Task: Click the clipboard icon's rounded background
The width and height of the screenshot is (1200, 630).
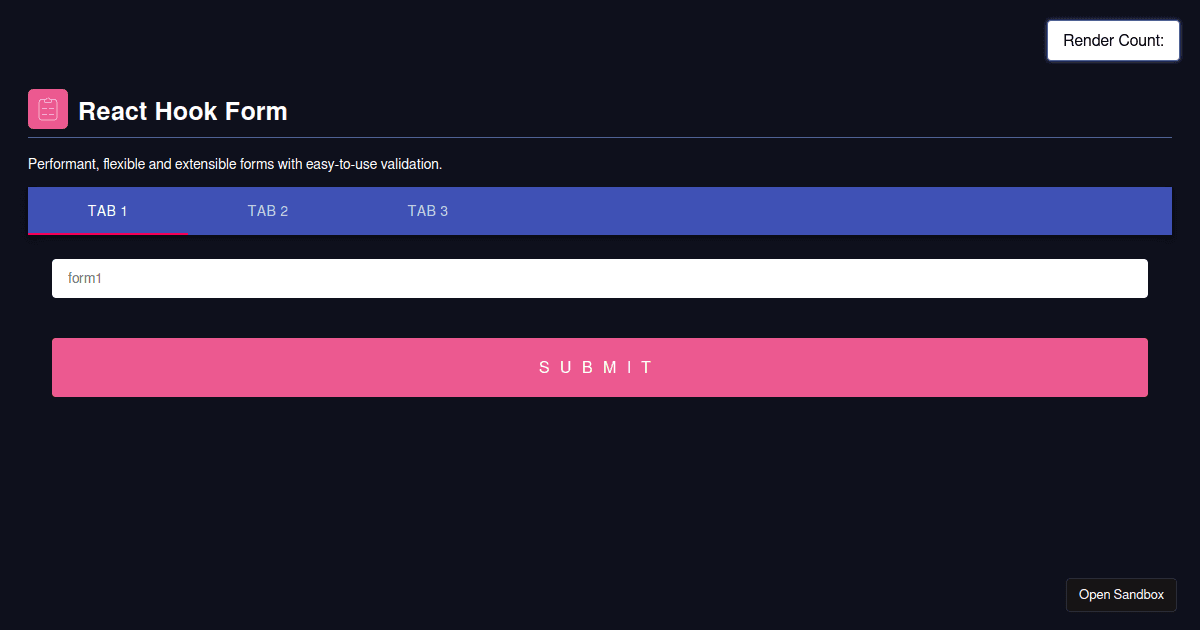Action: (x=47, y=108)
